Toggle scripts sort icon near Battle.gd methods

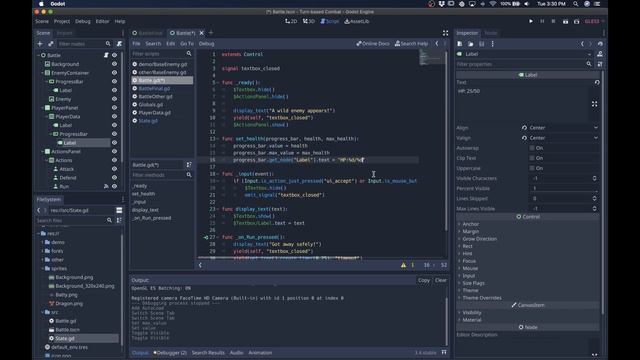point(189,164)
